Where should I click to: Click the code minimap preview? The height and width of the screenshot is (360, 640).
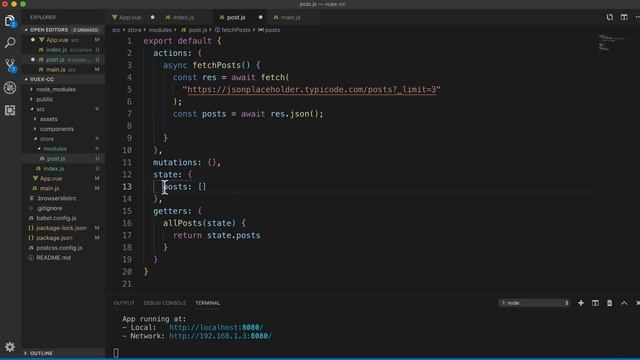point(611,42)
